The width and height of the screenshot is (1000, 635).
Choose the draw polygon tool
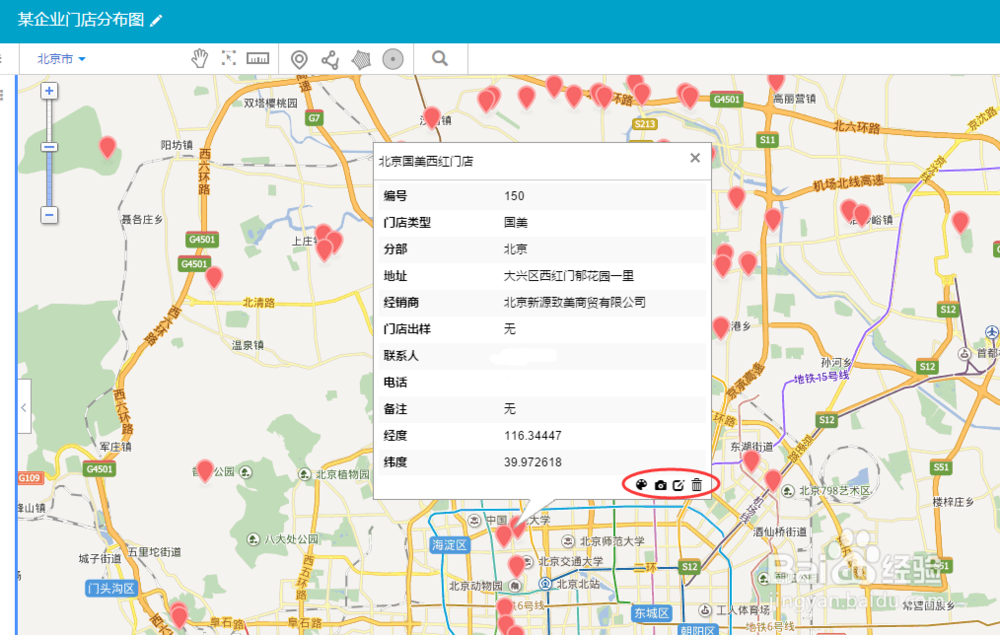pos(361,59)
